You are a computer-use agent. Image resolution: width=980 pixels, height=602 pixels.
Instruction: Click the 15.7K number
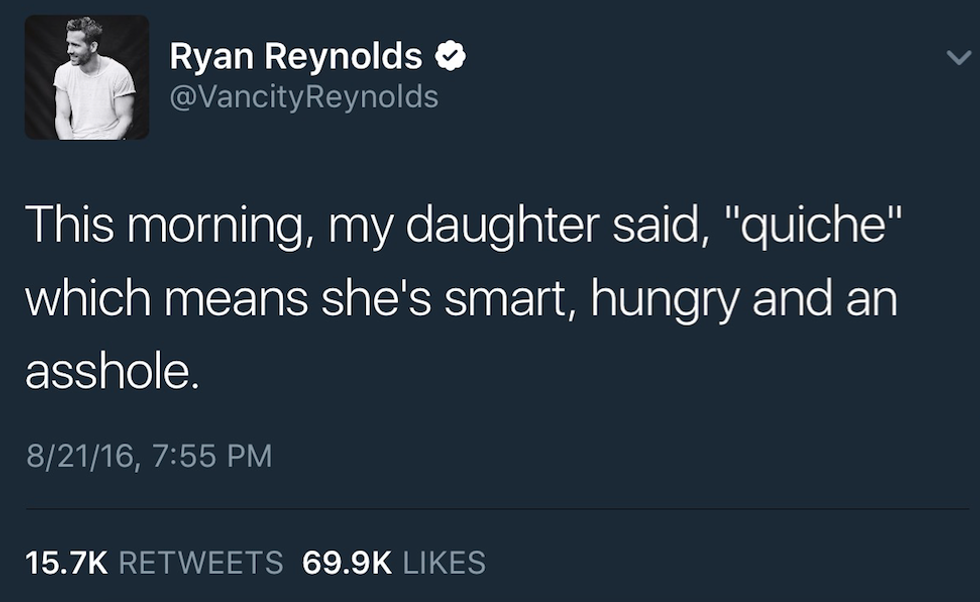tap(66, 562)
